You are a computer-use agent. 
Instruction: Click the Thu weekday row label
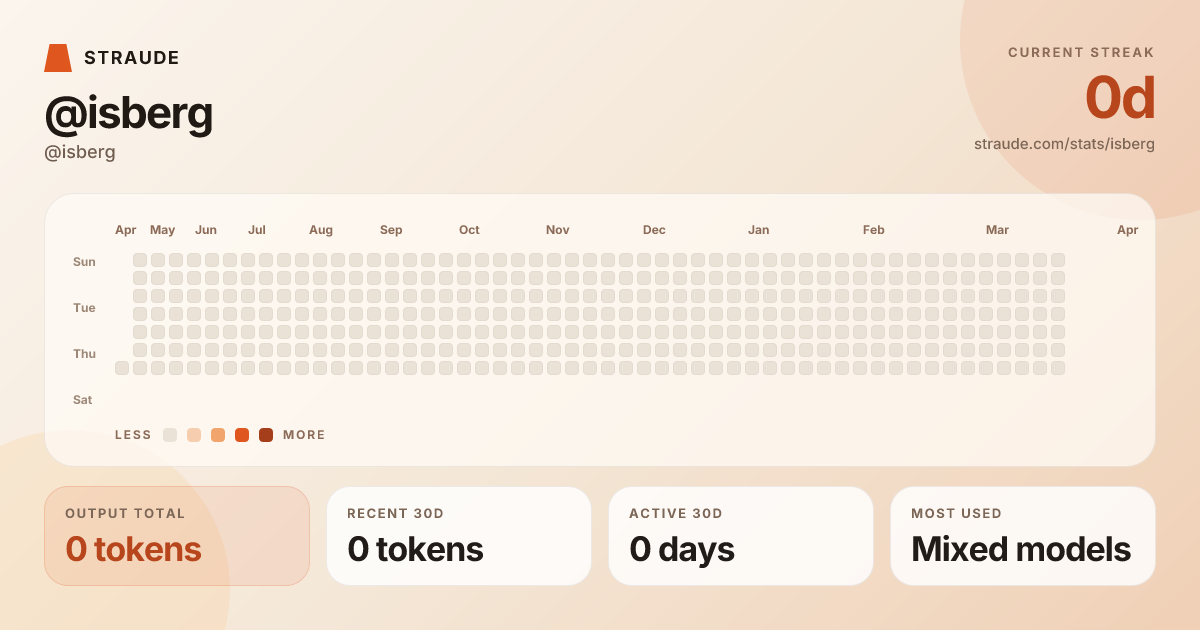84,354
